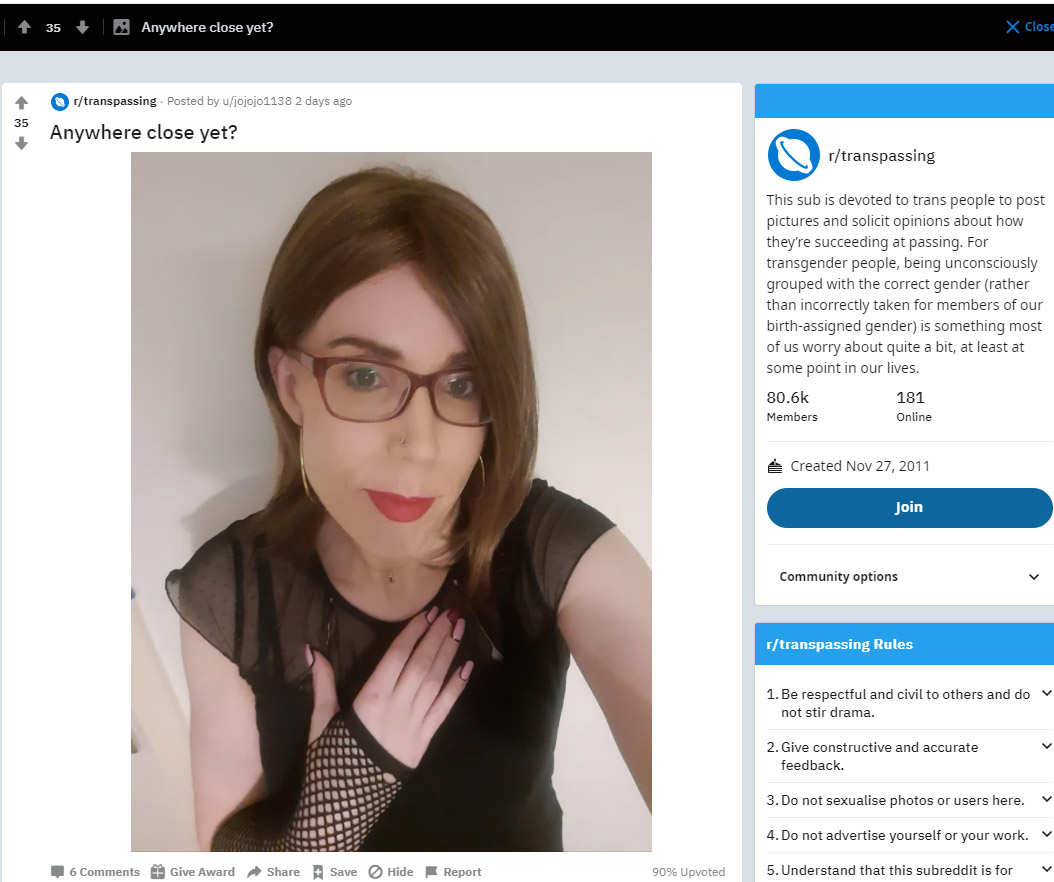Expand Community options
Screen dimensions: 1054x882
909,576
